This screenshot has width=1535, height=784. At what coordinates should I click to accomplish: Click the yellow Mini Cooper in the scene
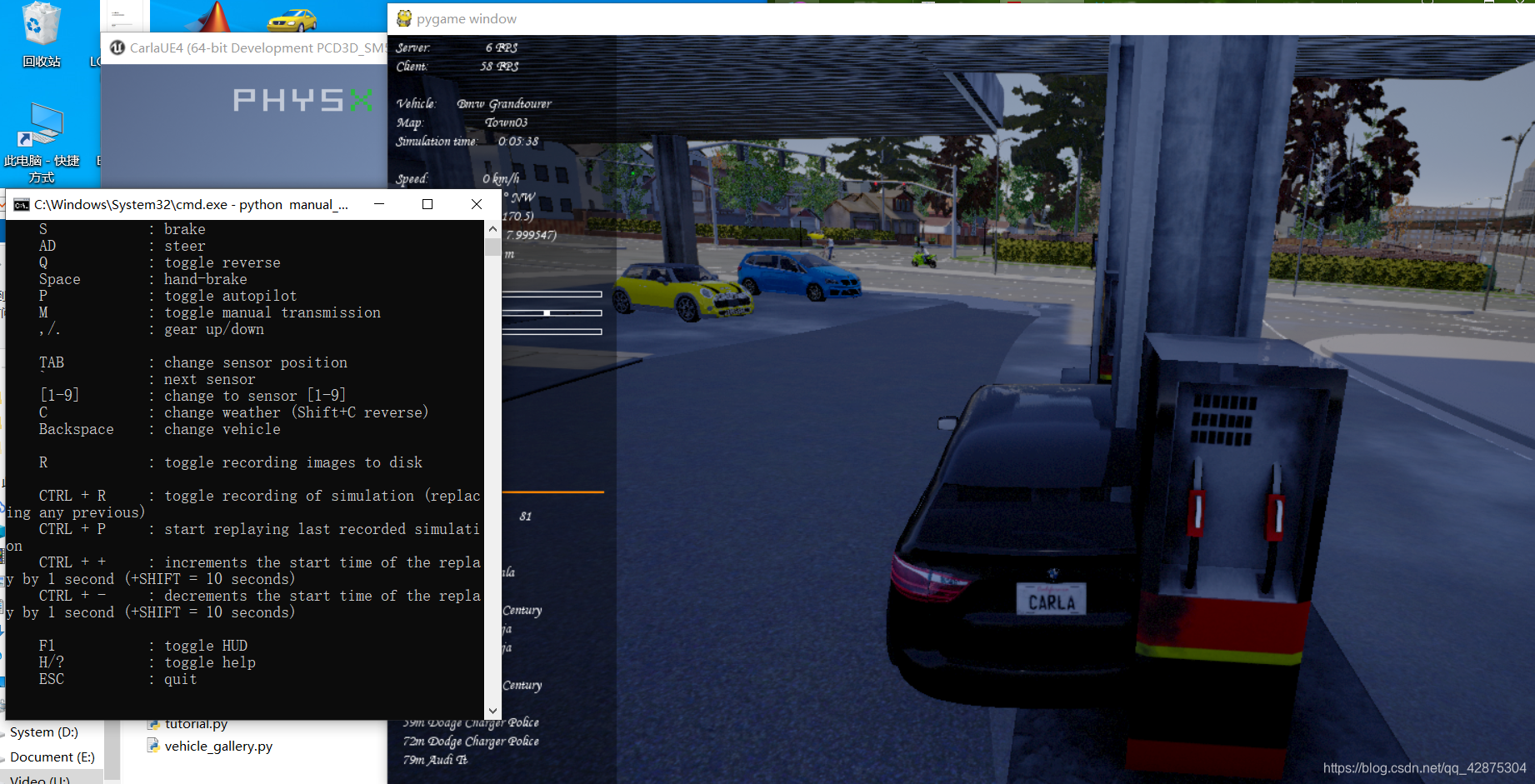(683, 292)
